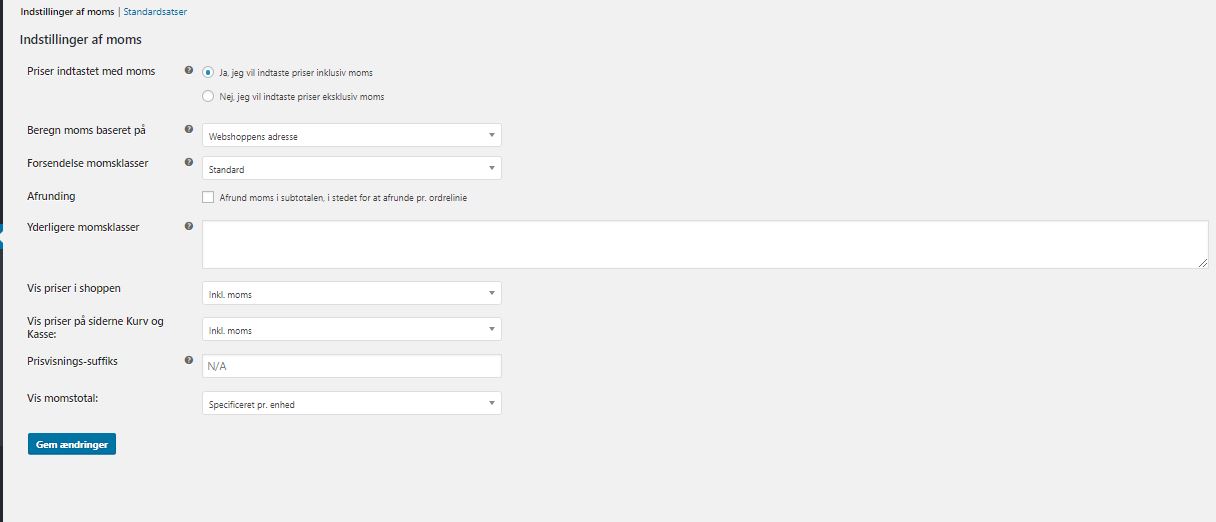The width and height of the screenshot is (1216, 522).
Task: Click the Gem ændringer button
Action: click(72, 443)
